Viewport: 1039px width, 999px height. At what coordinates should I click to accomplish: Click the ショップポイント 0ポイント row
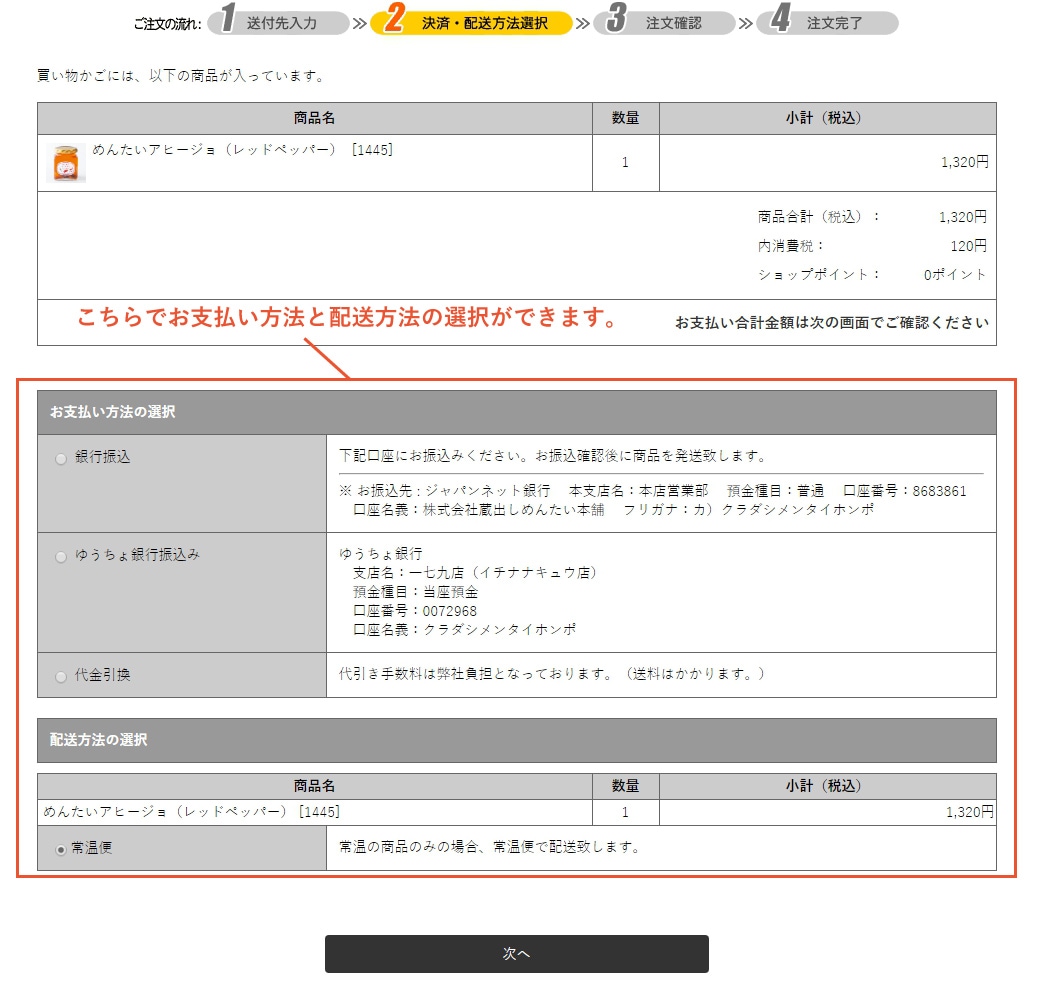871,274
